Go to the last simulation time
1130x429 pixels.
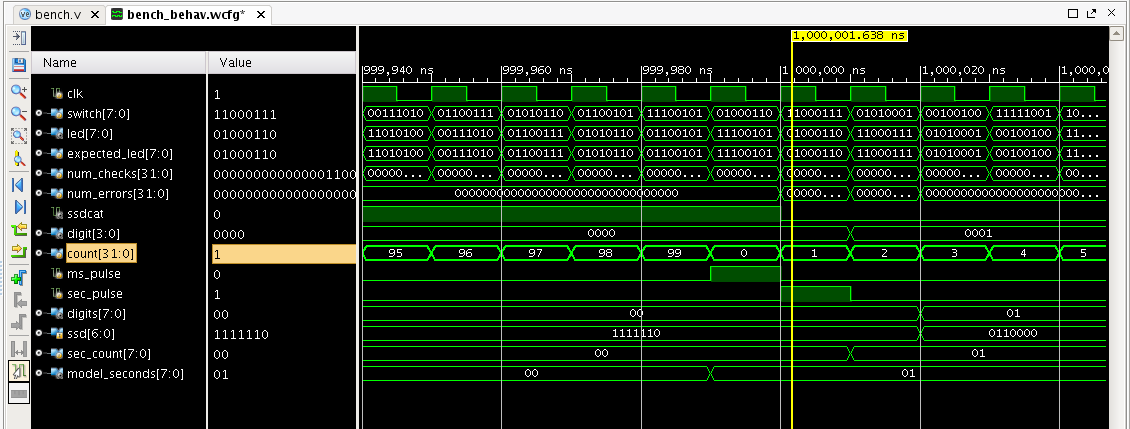click(x=19, y=207)
